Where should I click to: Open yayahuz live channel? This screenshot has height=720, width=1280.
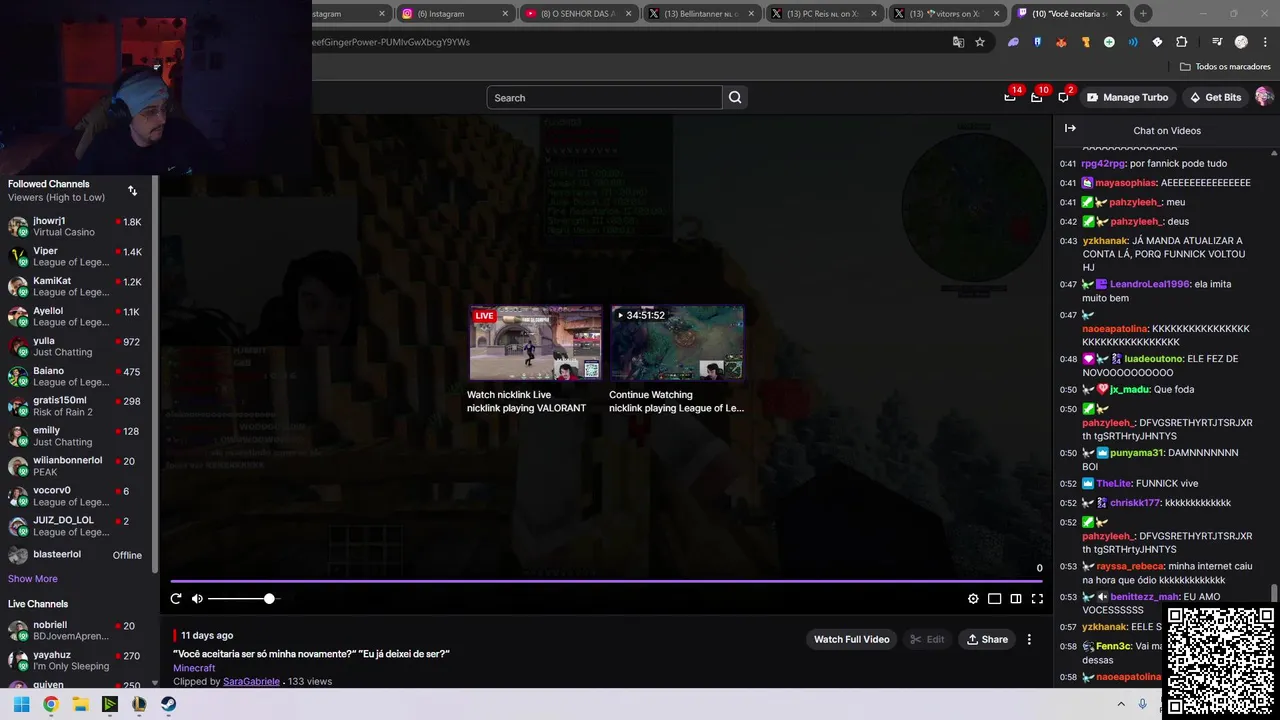[76, 661]
